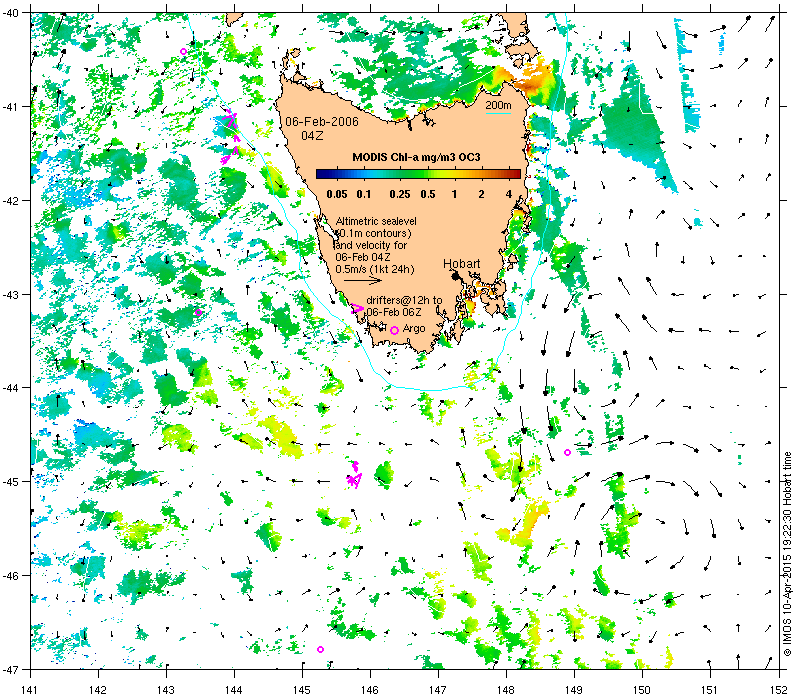Image resolution: width=800 pixels, height=700 pixels.
Task: Click the '06-Feb 06Z' drifter time text
Action: click(394, 312)
